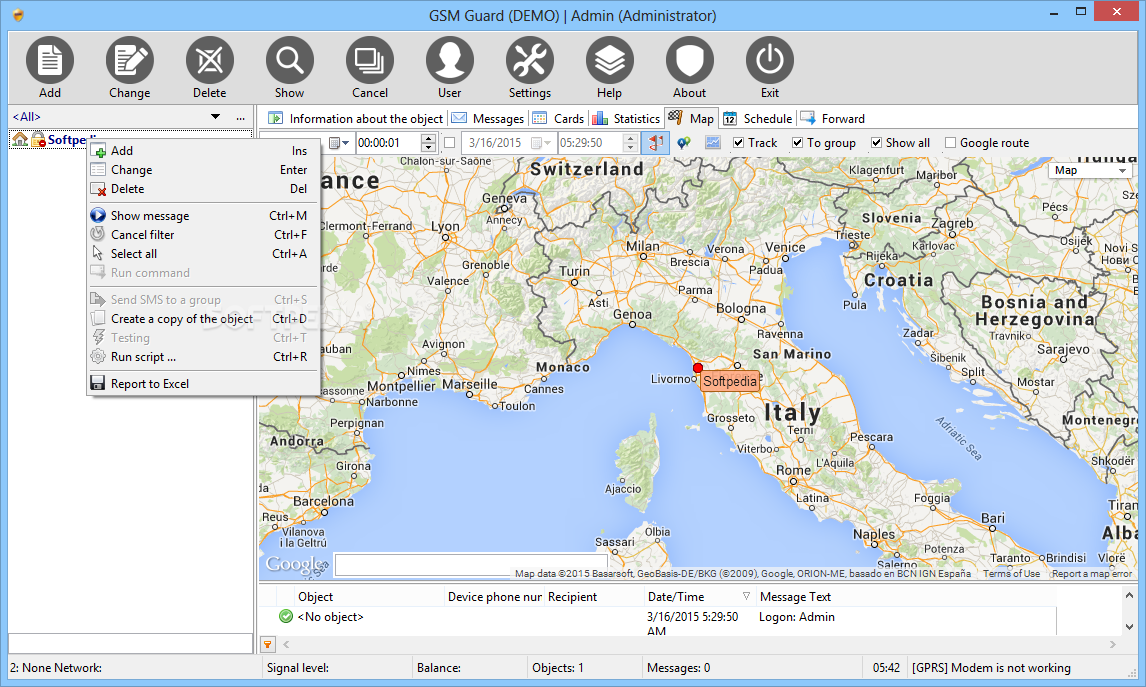This screenshot has width=1146, height=687.
Task: Switch to the Forward tab
Action: 833,118
